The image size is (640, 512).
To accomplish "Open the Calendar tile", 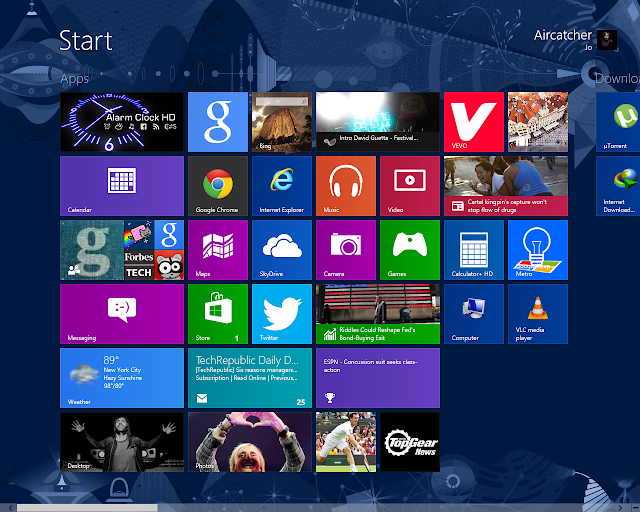I will [x=122, y=186].
